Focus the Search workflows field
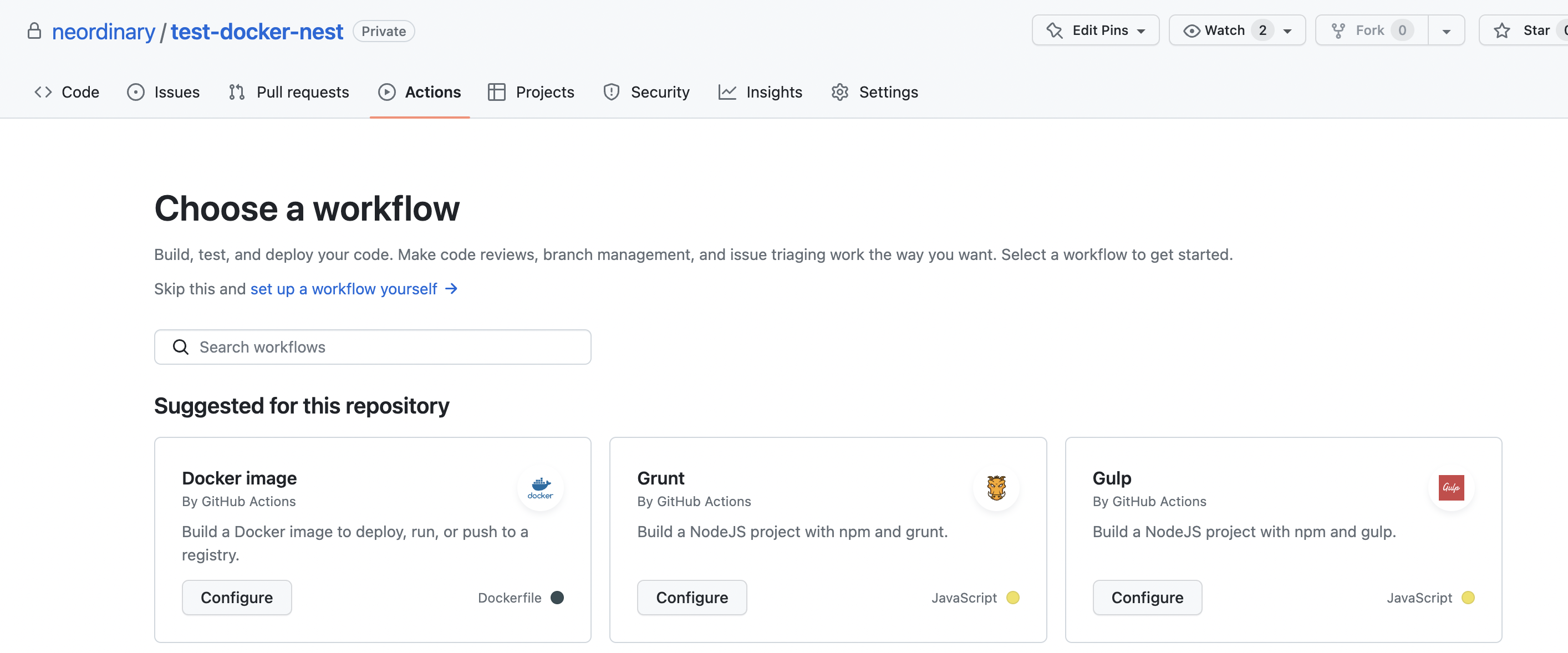The height and width of the screenshot is (653, 1568). [x=390, y=347]
